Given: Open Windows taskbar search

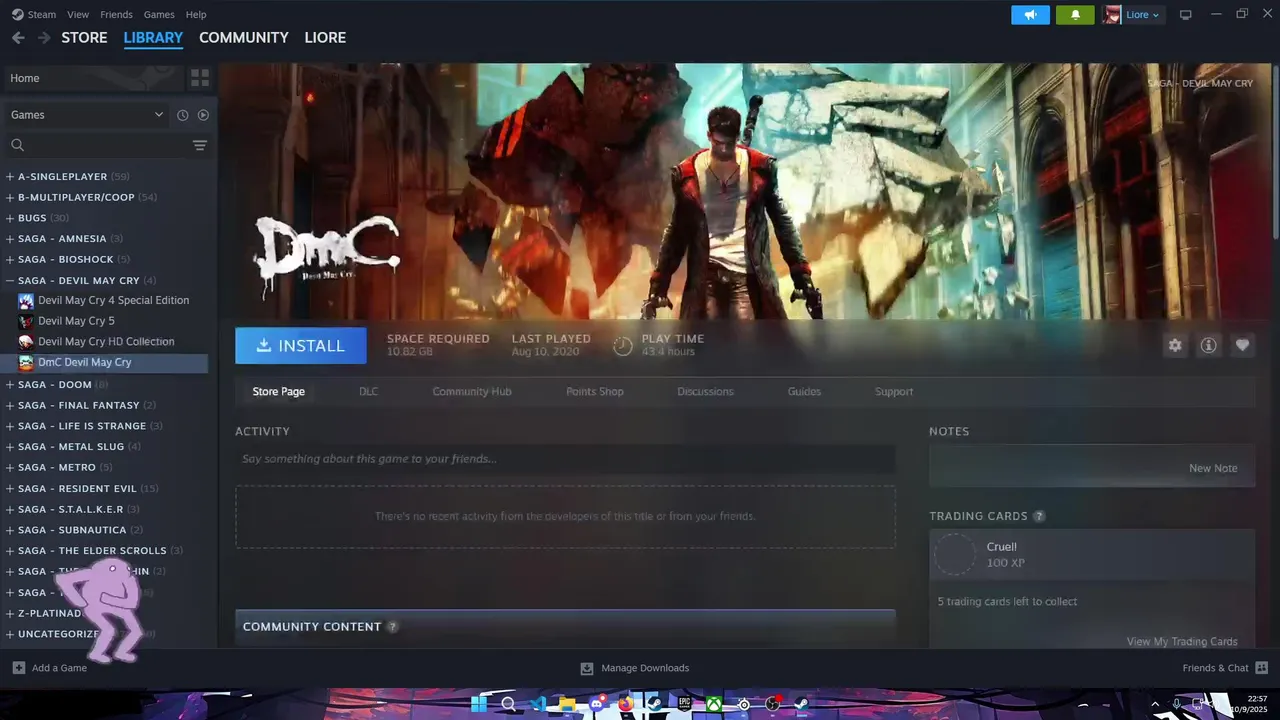Looking at the screenshot, I should point(508,704).
